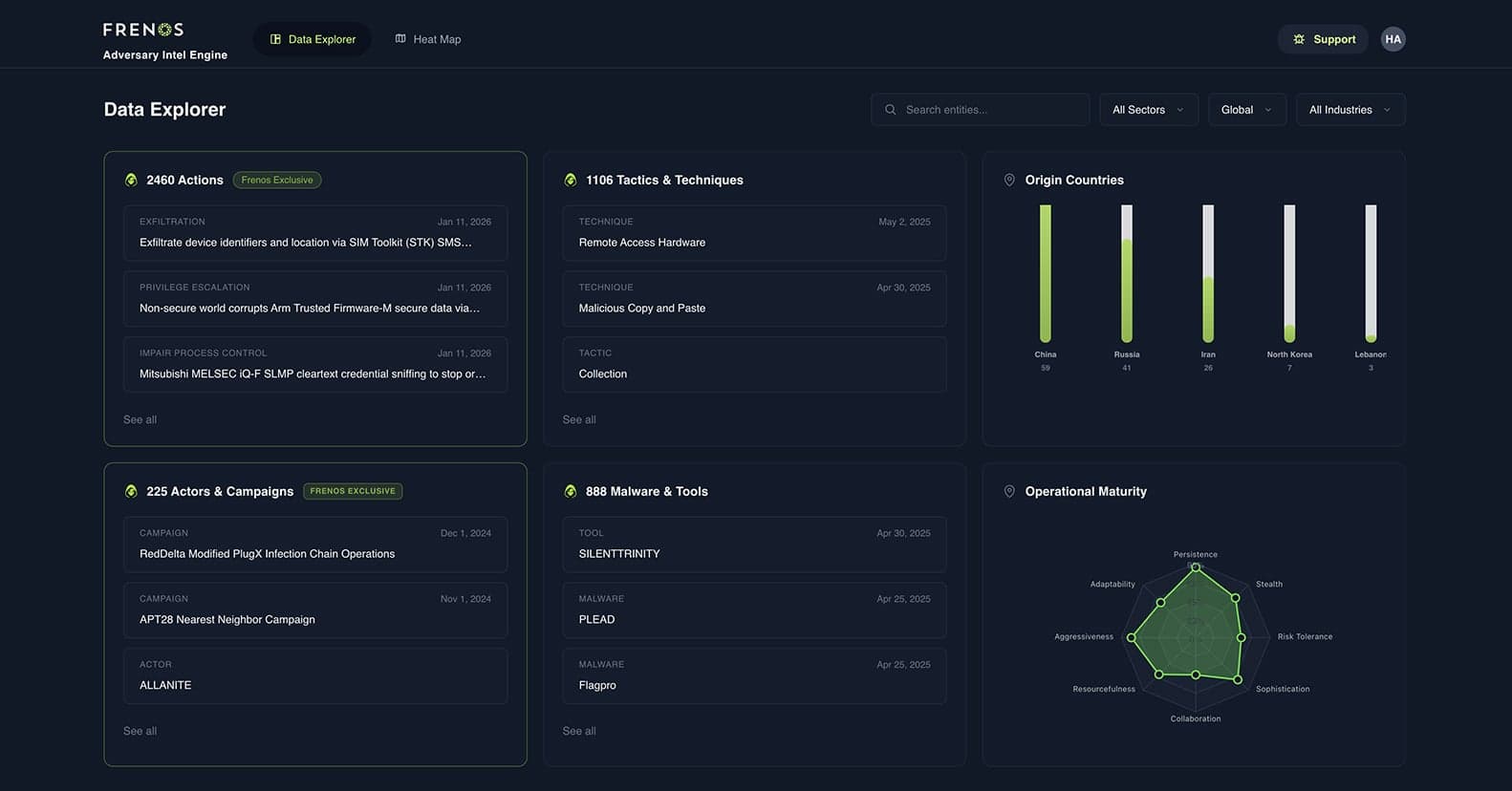The image size is (1512, 791).
Task: Open the All Industries dropdown
Action: (x=1350, y=110)
